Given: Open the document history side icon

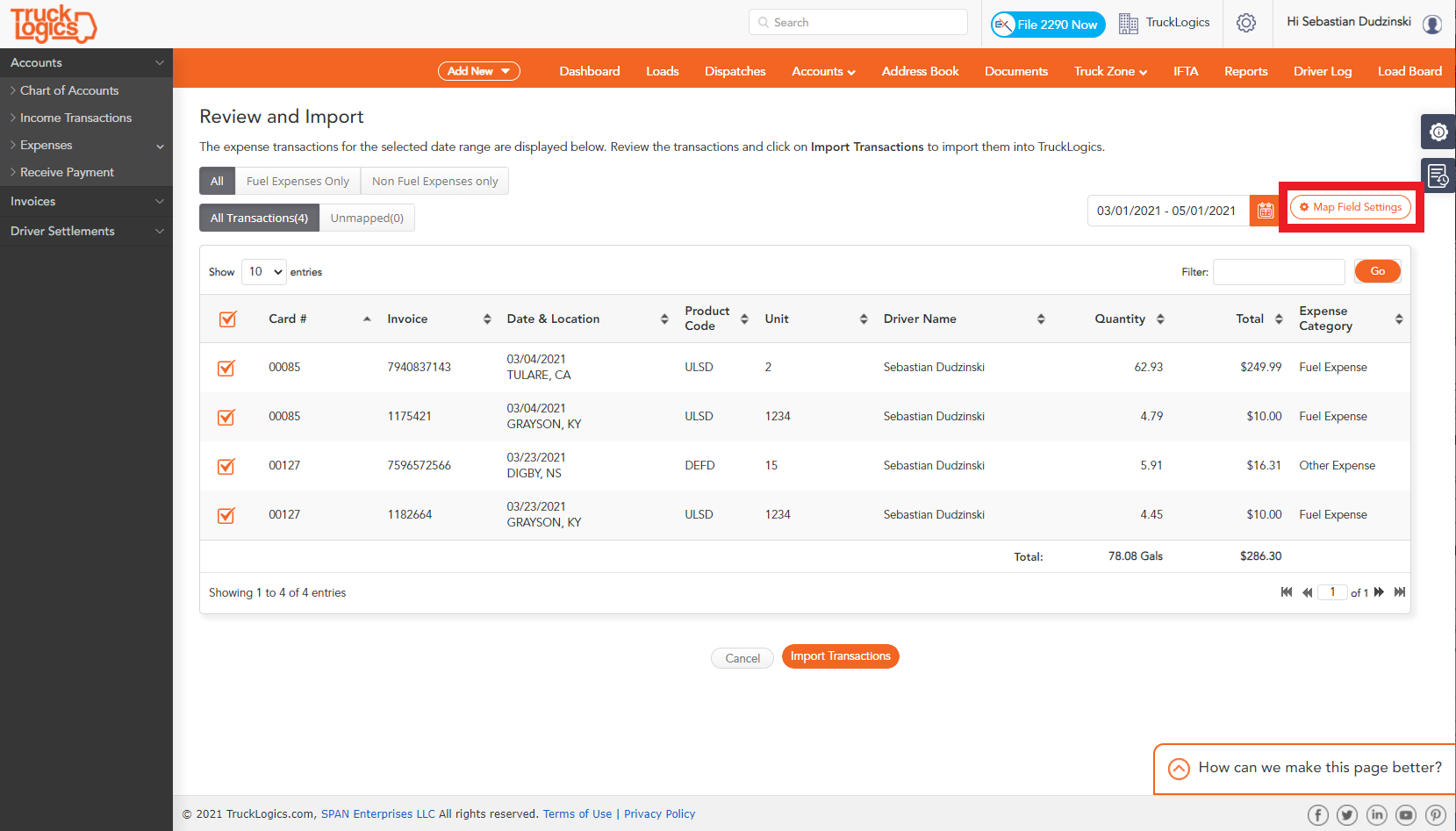Looking at the screenshot, I should click(1438, 176).
